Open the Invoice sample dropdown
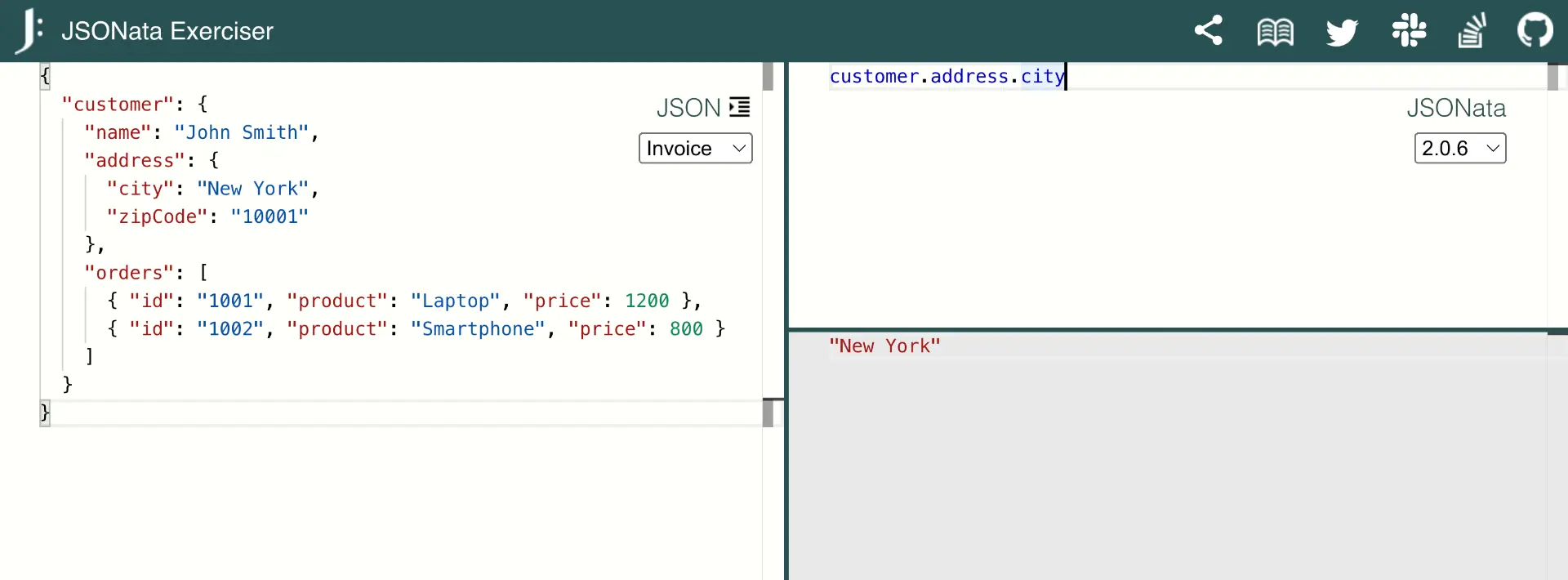The width and height of the screenshot is (1568, 580). pyautogui.click(x=695, y=148)
